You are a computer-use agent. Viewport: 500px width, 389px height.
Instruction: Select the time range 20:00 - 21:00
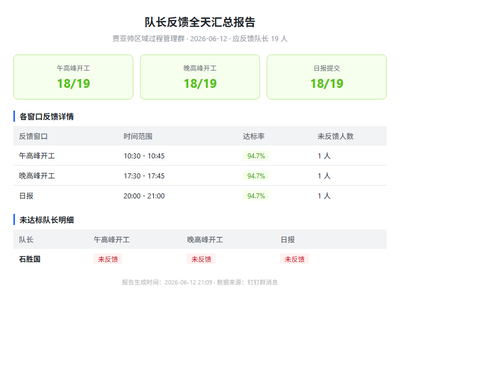click(144, 196)
